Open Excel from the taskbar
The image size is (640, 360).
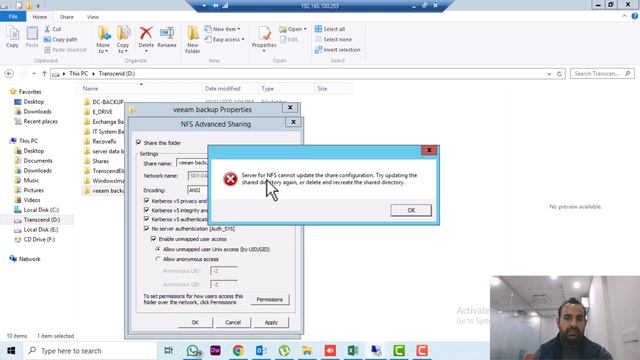tap(353, 350)
